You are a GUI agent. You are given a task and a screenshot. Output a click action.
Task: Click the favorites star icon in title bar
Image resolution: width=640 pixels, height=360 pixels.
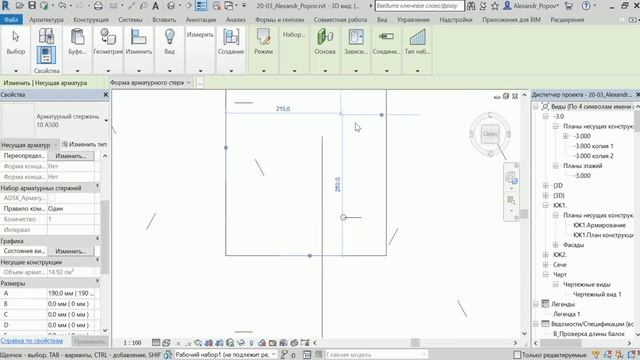495,6
